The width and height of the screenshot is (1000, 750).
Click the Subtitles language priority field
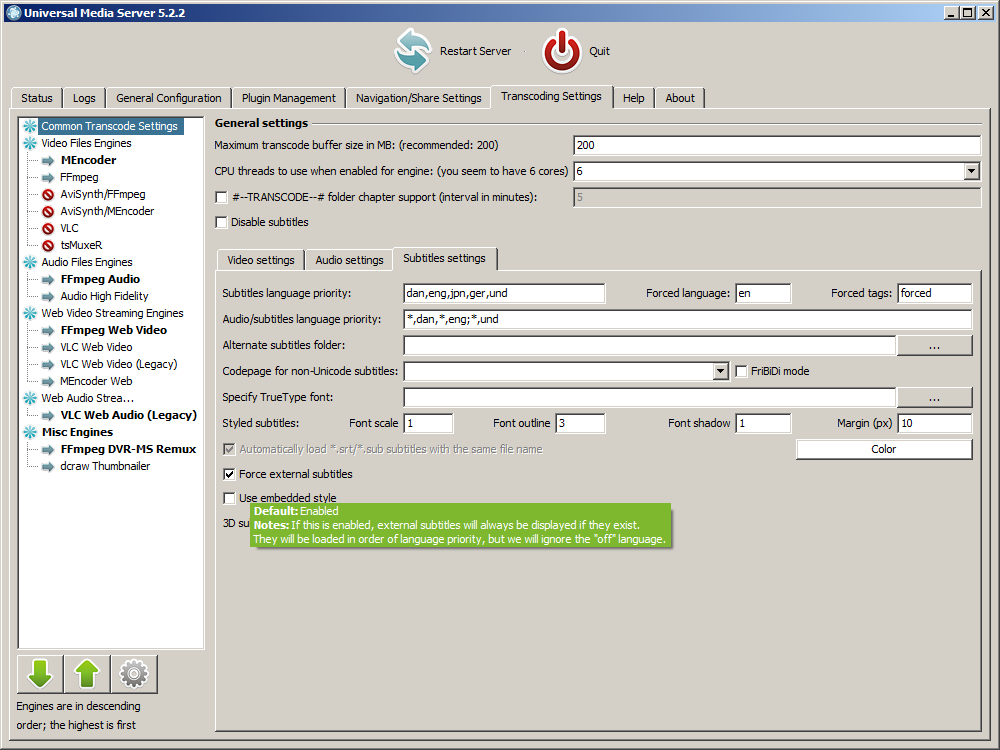tap(504, 293)
